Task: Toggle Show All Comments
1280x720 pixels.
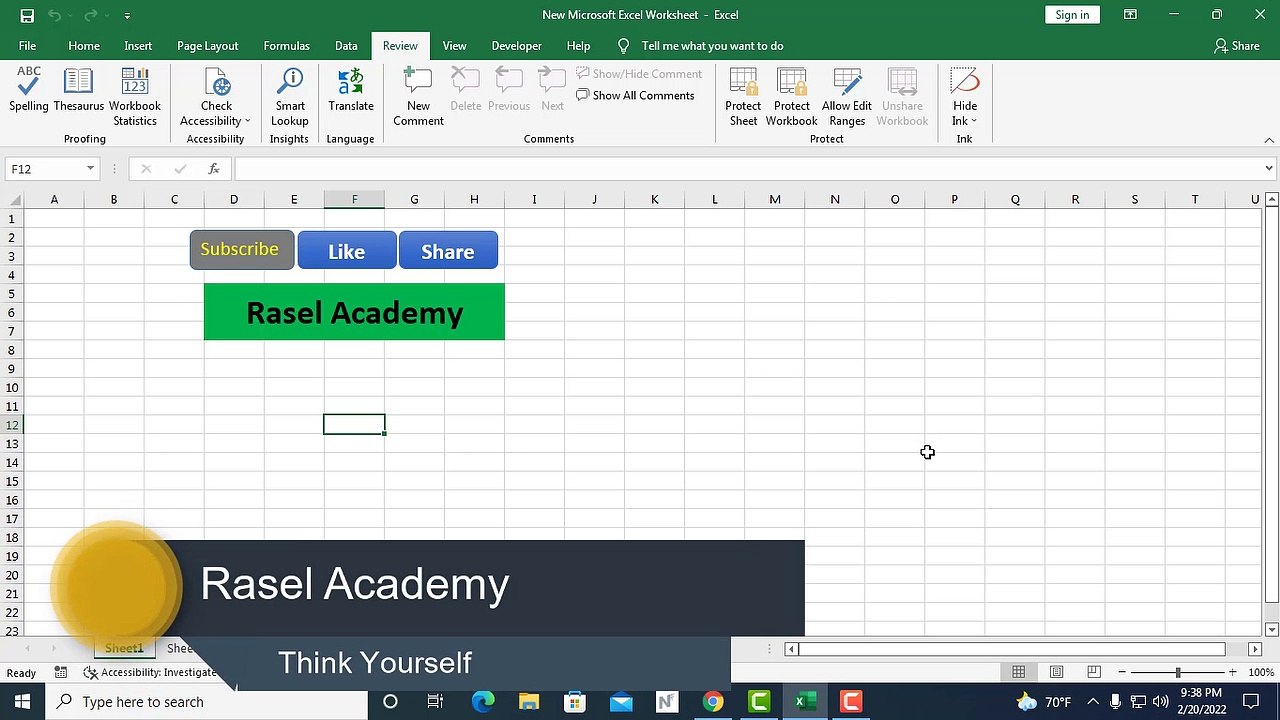Action: [x=635, y=95]
